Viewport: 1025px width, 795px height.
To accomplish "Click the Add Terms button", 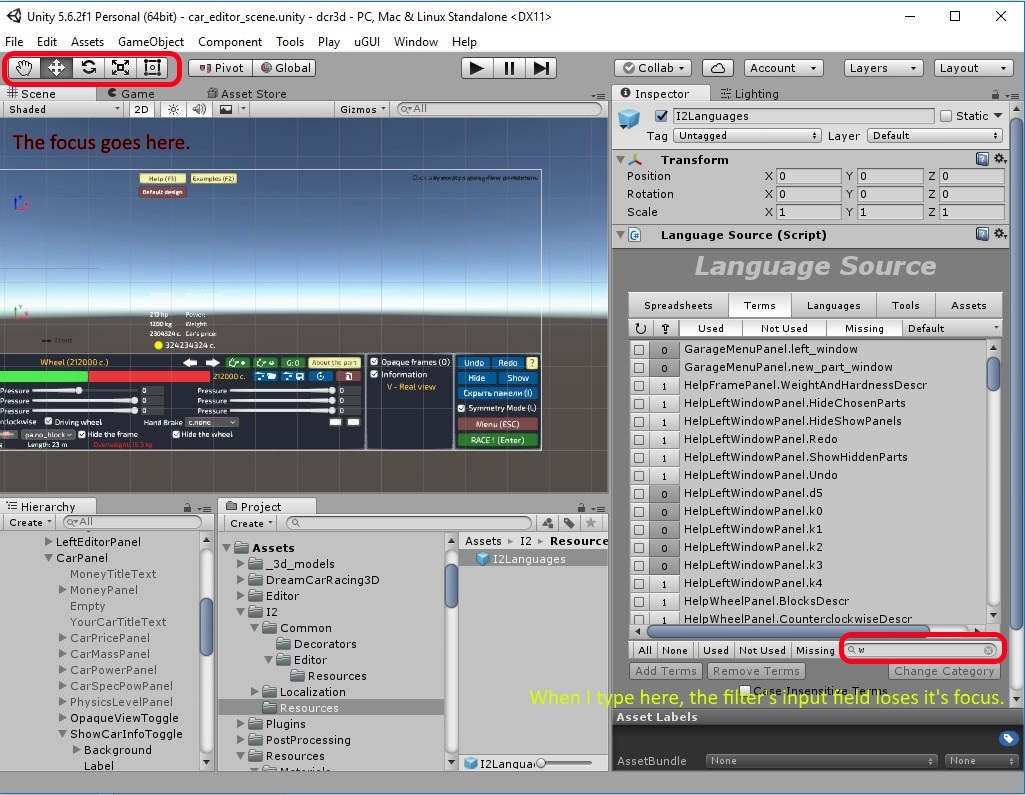I will 665,671.
